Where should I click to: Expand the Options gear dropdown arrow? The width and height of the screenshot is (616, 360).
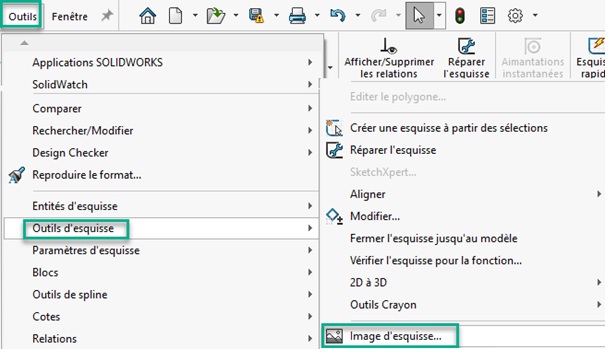(535, 16)
